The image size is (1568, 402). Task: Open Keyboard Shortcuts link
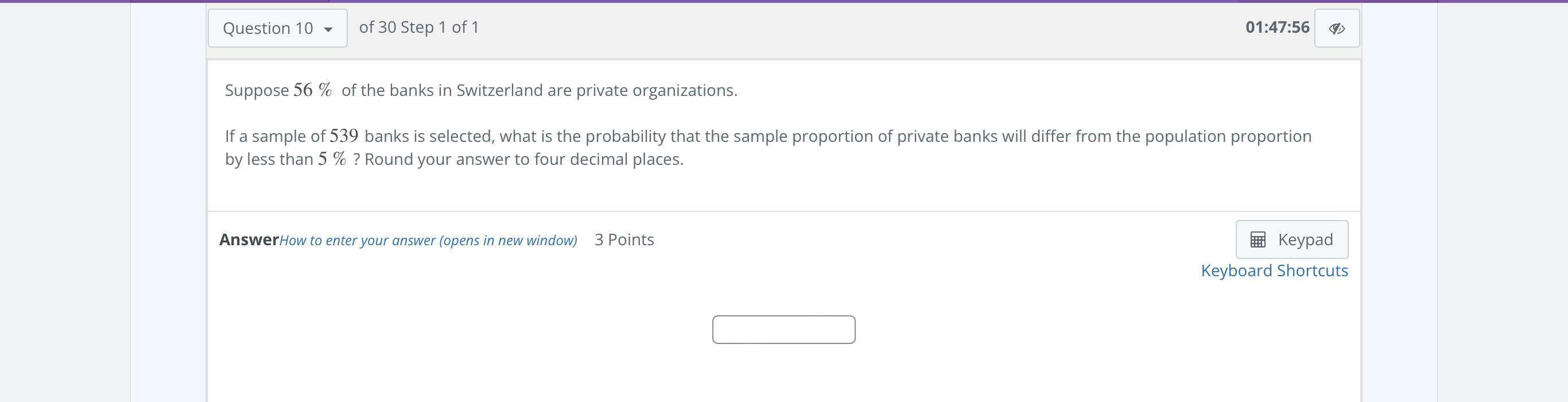click(x=1274, y=270)
